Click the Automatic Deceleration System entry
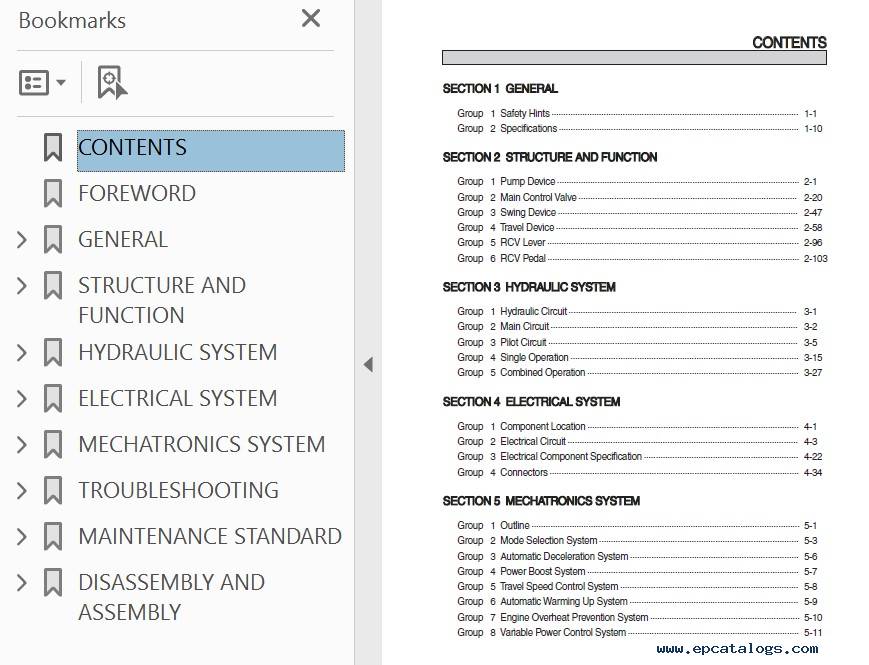 637,556
